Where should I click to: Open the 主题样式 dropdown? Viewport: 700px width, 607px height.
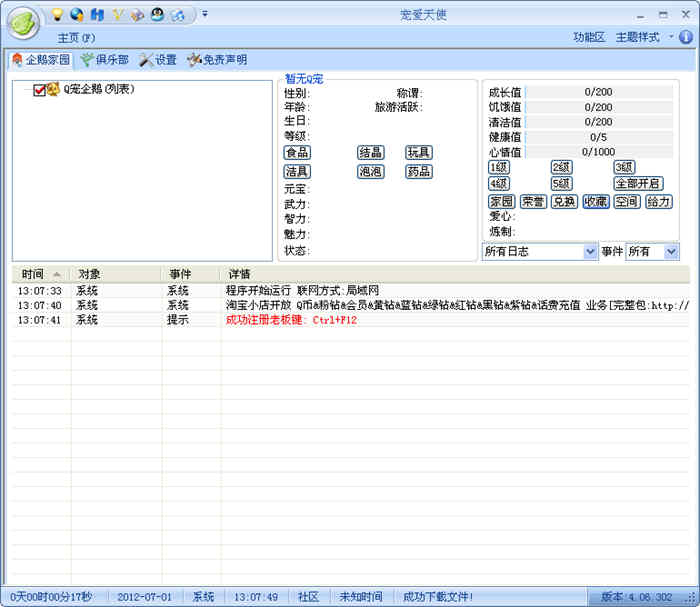644,37
